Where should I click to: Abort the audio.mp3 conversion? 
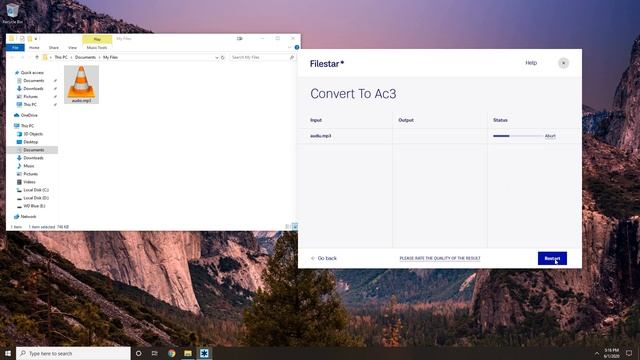[x=550, y=136]
